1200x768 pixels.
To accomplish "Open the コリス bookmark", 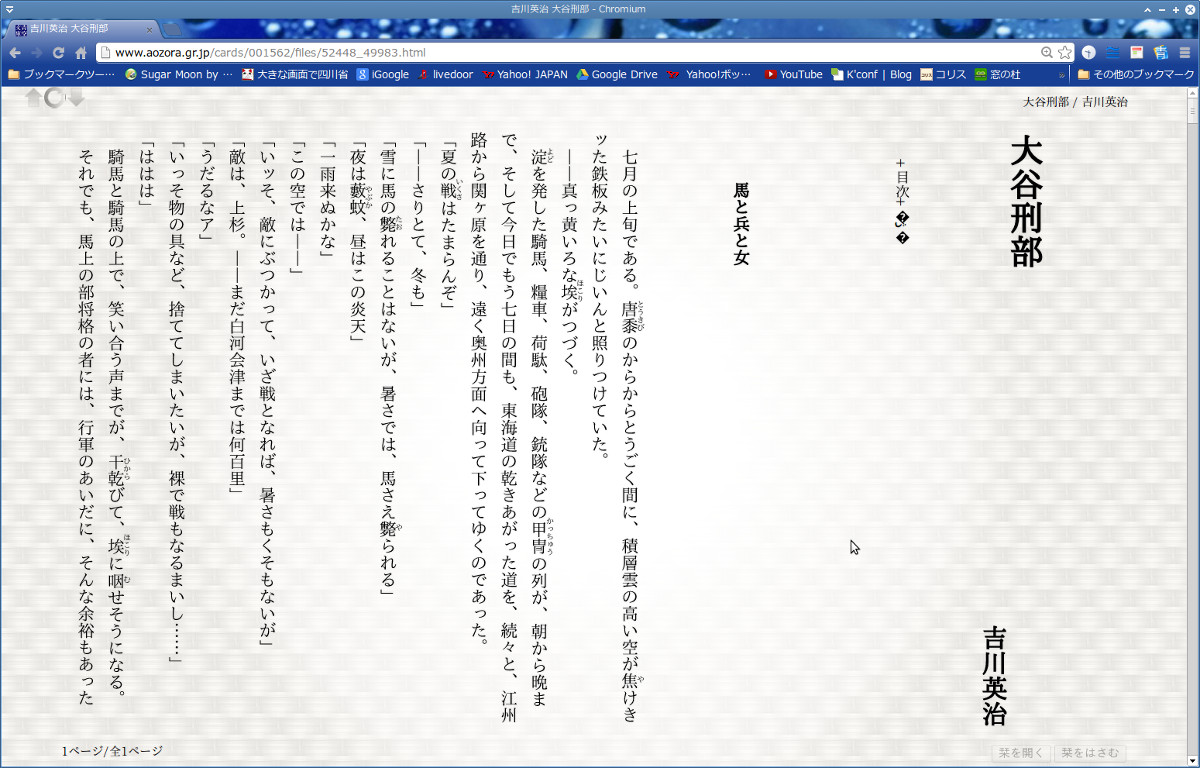I will pos(942,74).
